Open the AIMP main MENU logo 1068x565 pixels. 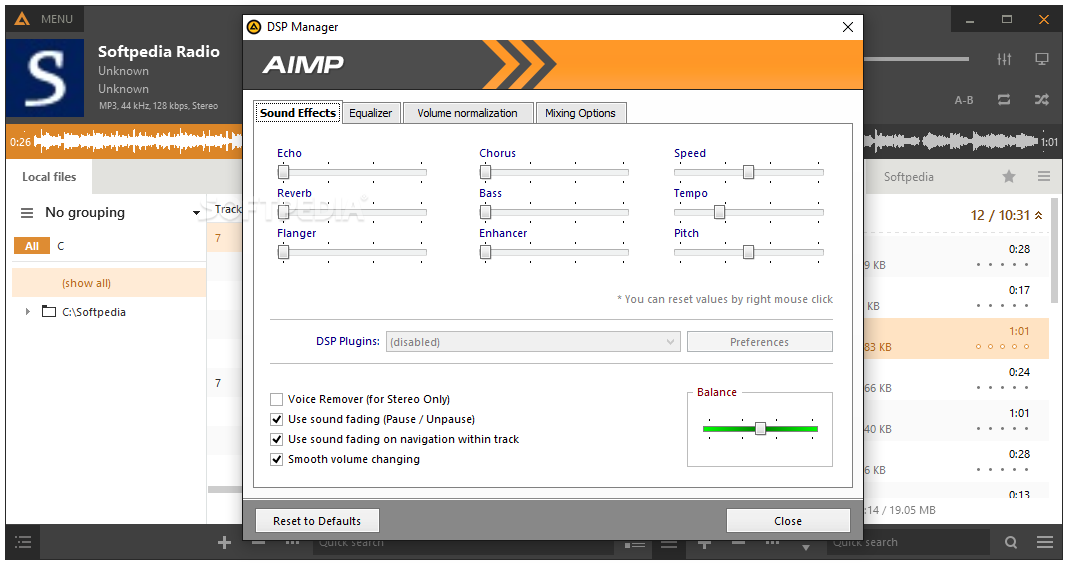pos(22,19)
